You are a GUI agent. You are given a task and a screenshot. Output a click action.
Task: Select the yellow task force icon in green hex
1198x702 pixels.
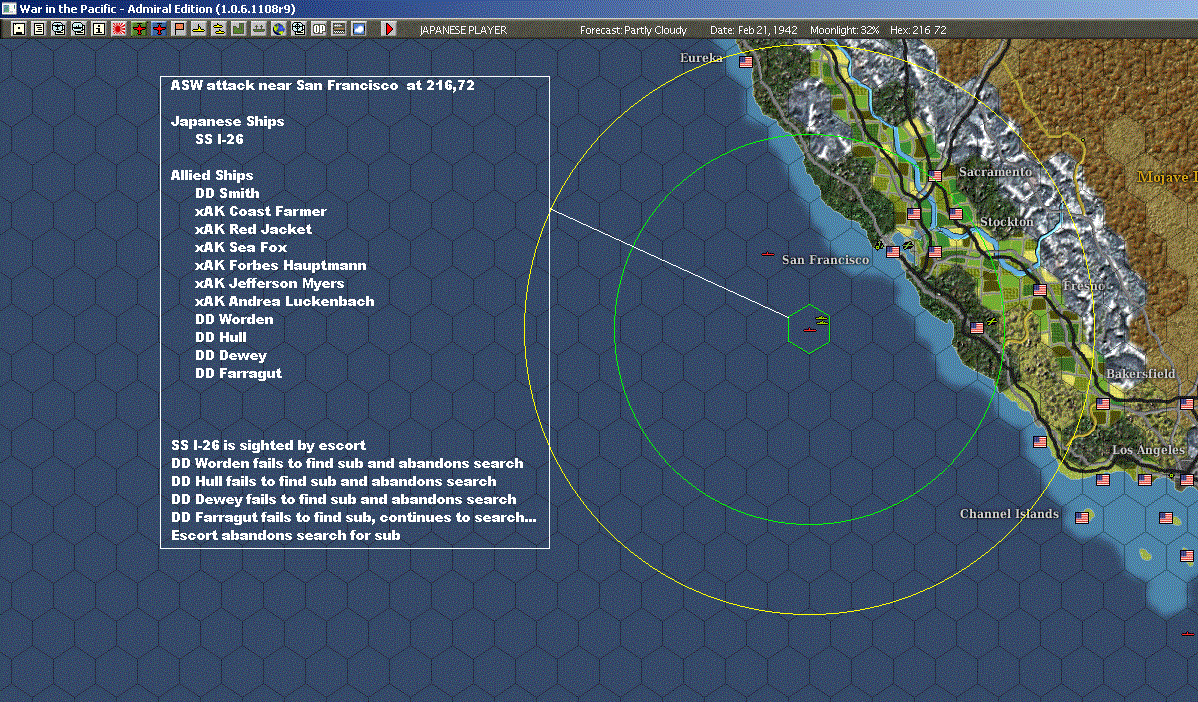tap(821, 320)
